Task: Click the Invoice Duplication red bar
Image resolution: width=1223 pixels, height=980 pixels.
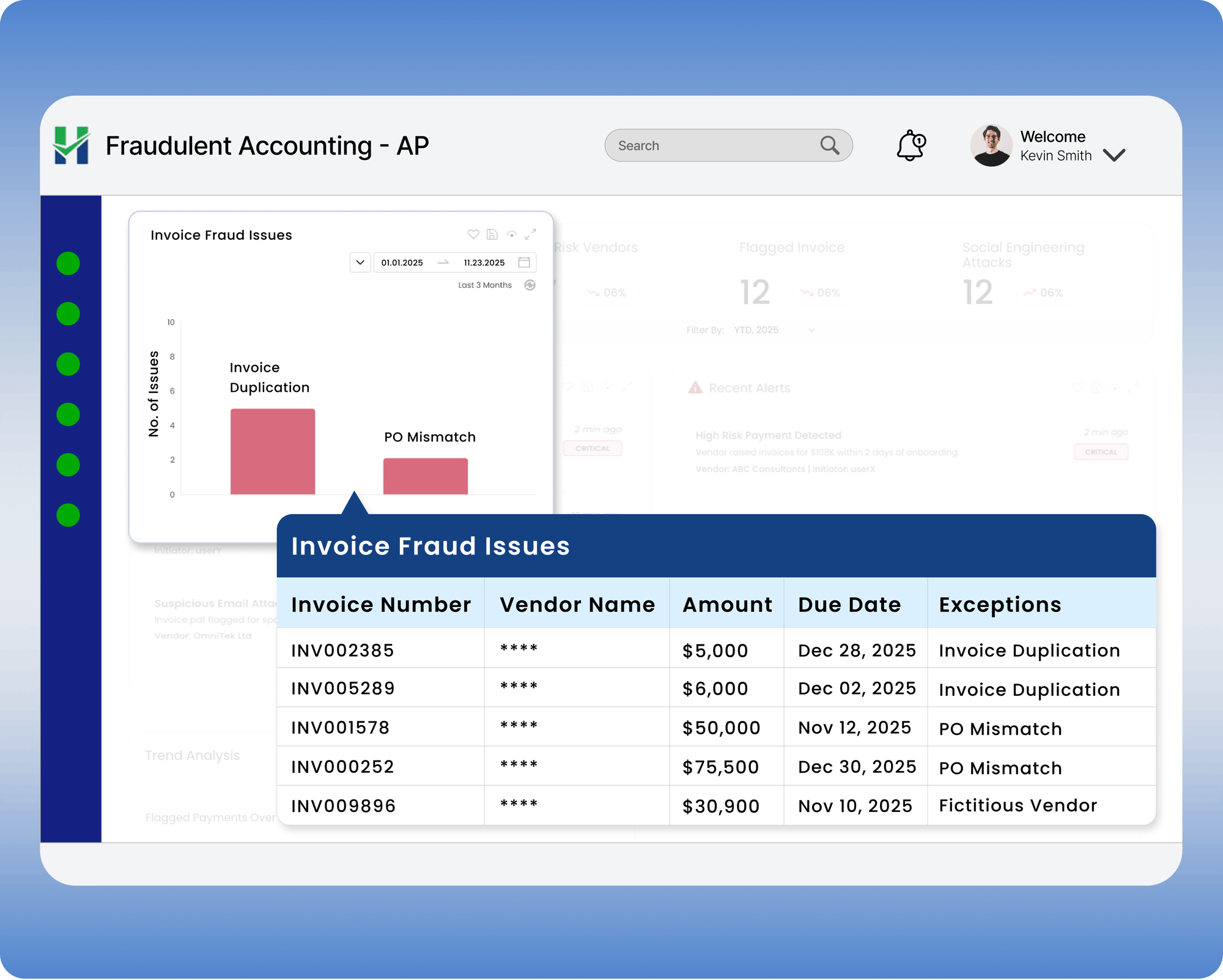Action: [x=273, y=451]
